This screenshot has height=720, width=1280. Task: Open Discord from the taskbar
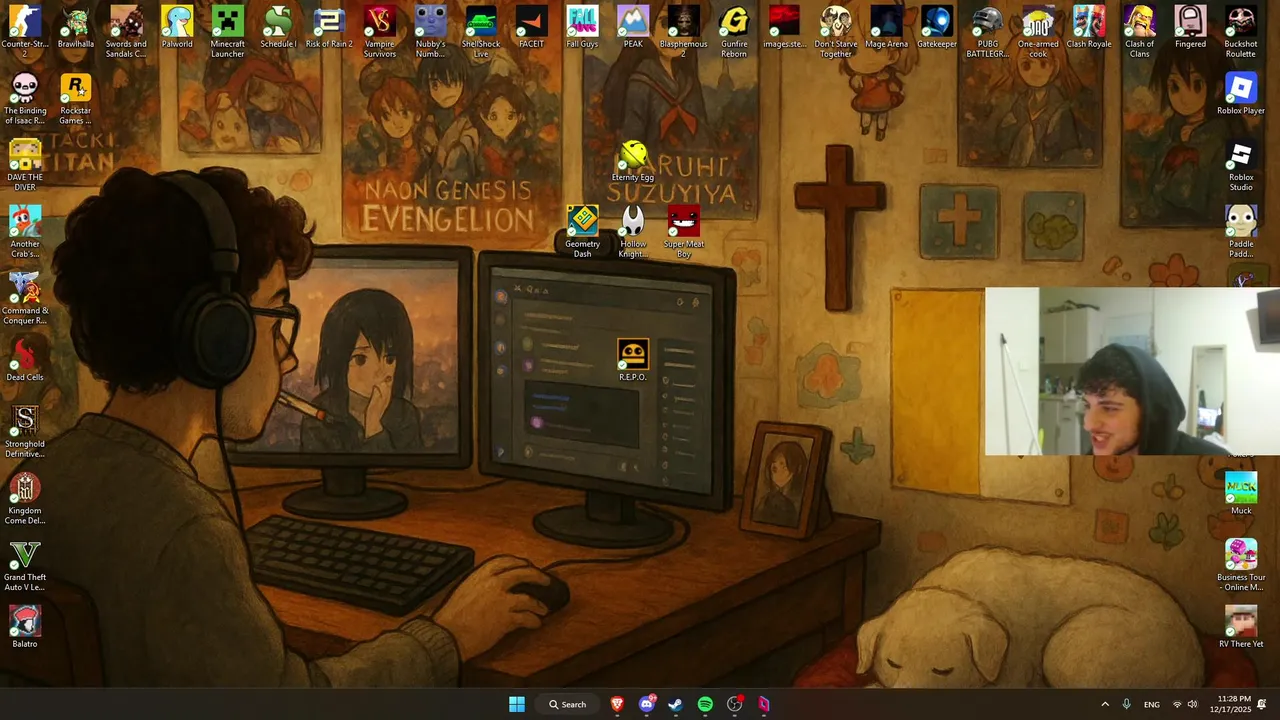(647, 704)
